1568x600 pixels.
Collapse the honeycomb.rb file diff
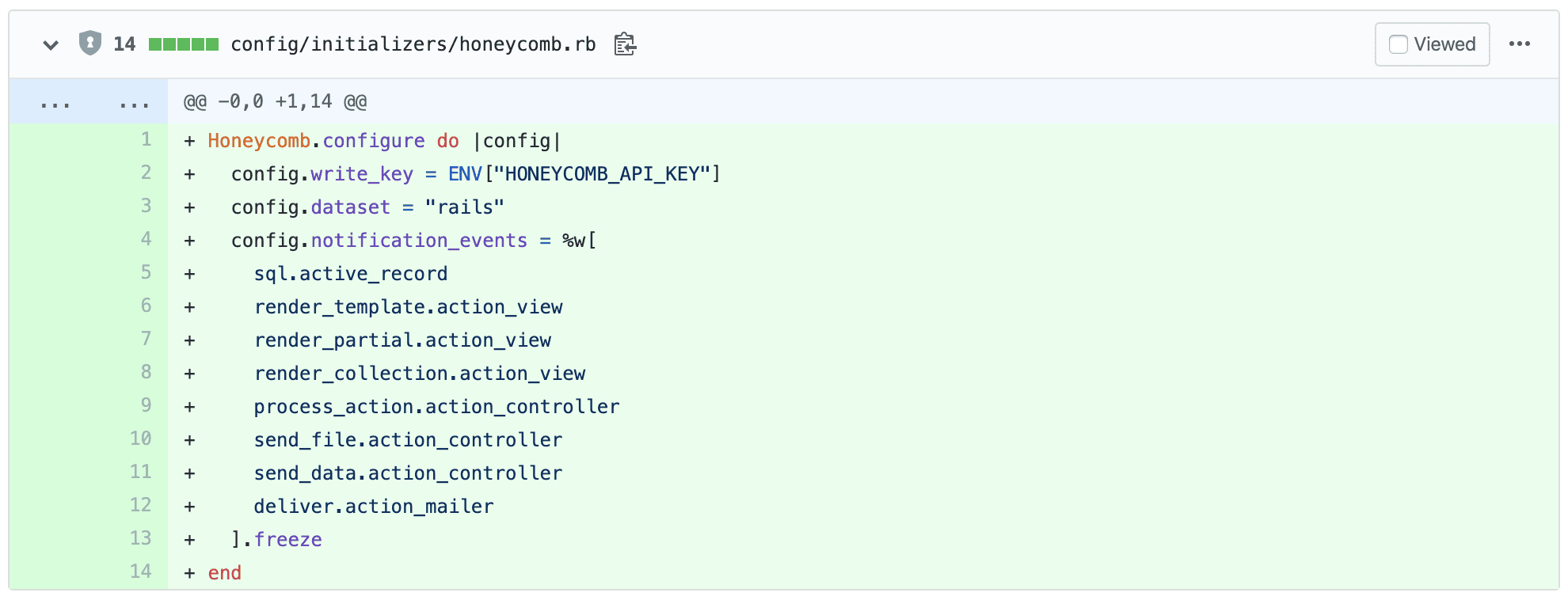51,44
